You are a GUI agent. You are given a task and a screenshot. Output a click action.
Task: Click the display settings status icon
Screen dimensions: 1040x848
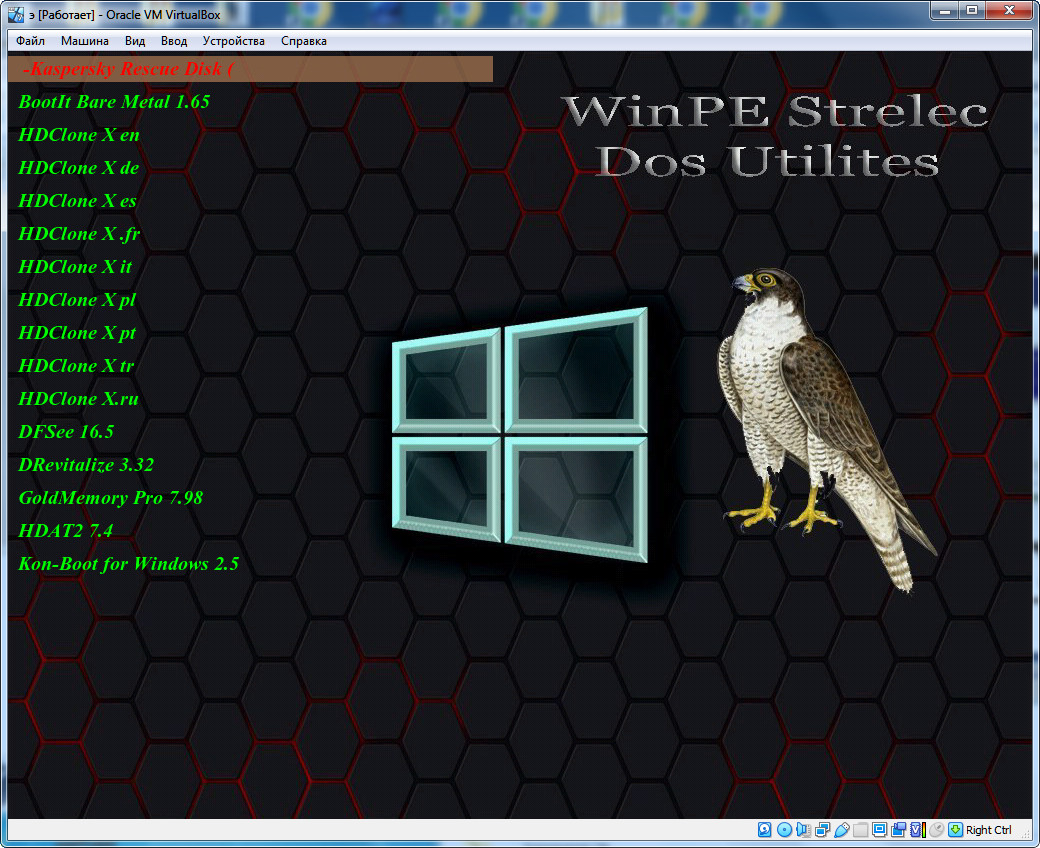(x=879, y=829)
